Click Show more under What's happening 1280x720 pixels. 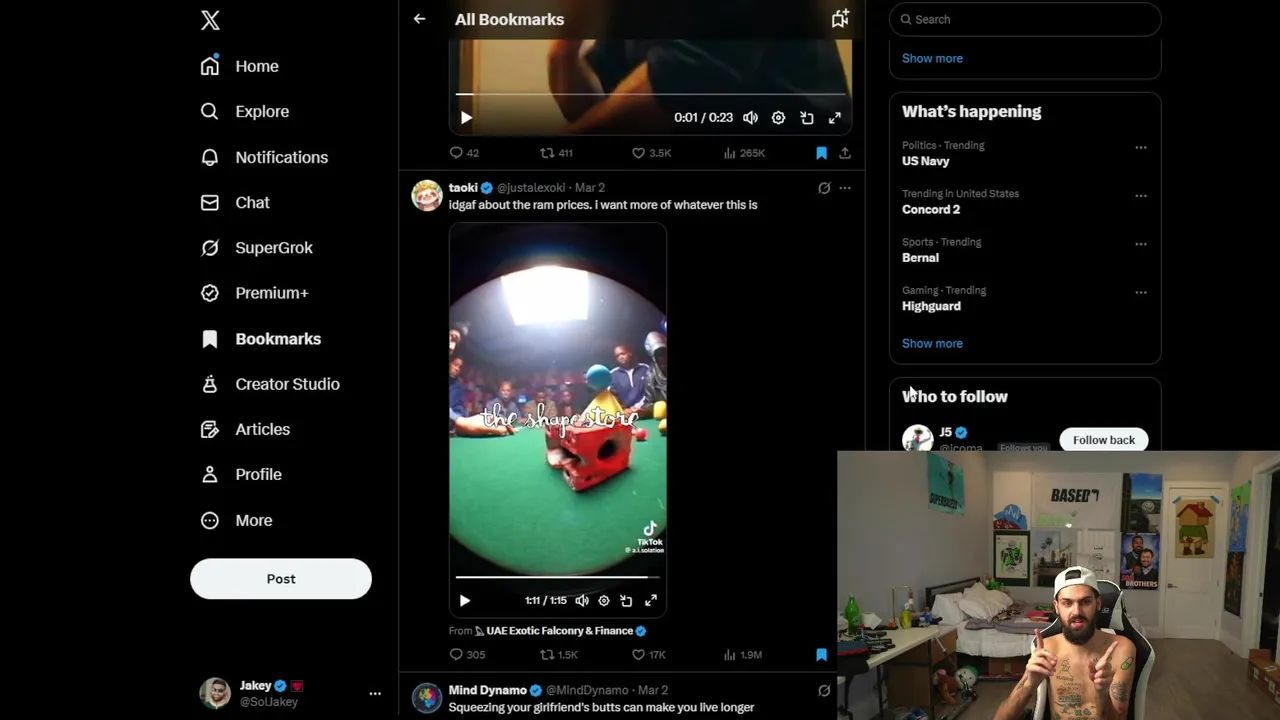pos(932,343)
